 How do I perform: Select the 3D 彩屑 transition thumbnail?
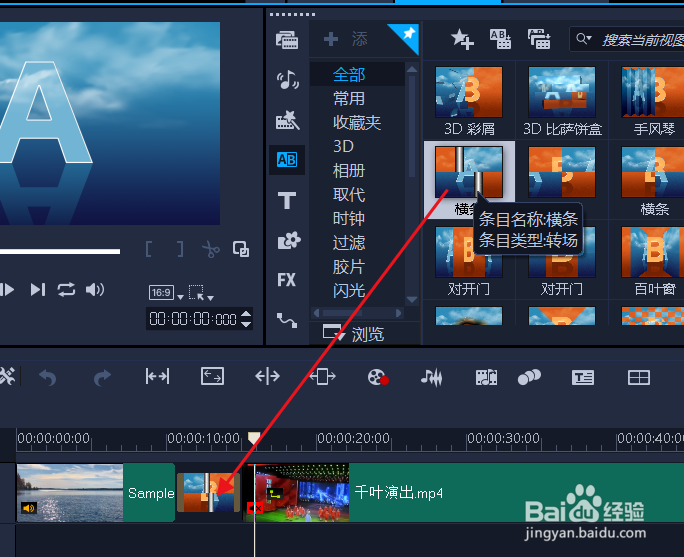[469, 92]
